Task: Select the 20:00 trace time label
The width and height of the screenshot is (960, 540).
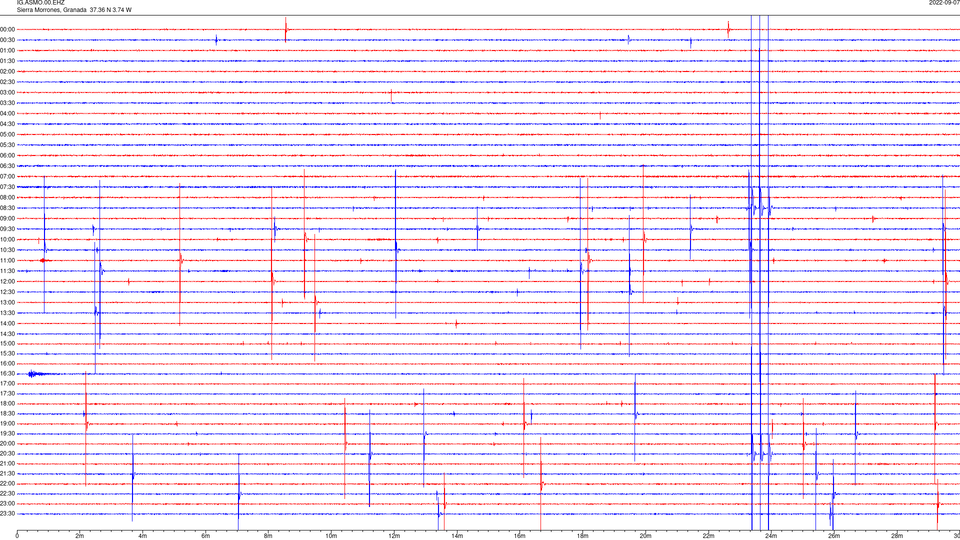Action: 7,443
